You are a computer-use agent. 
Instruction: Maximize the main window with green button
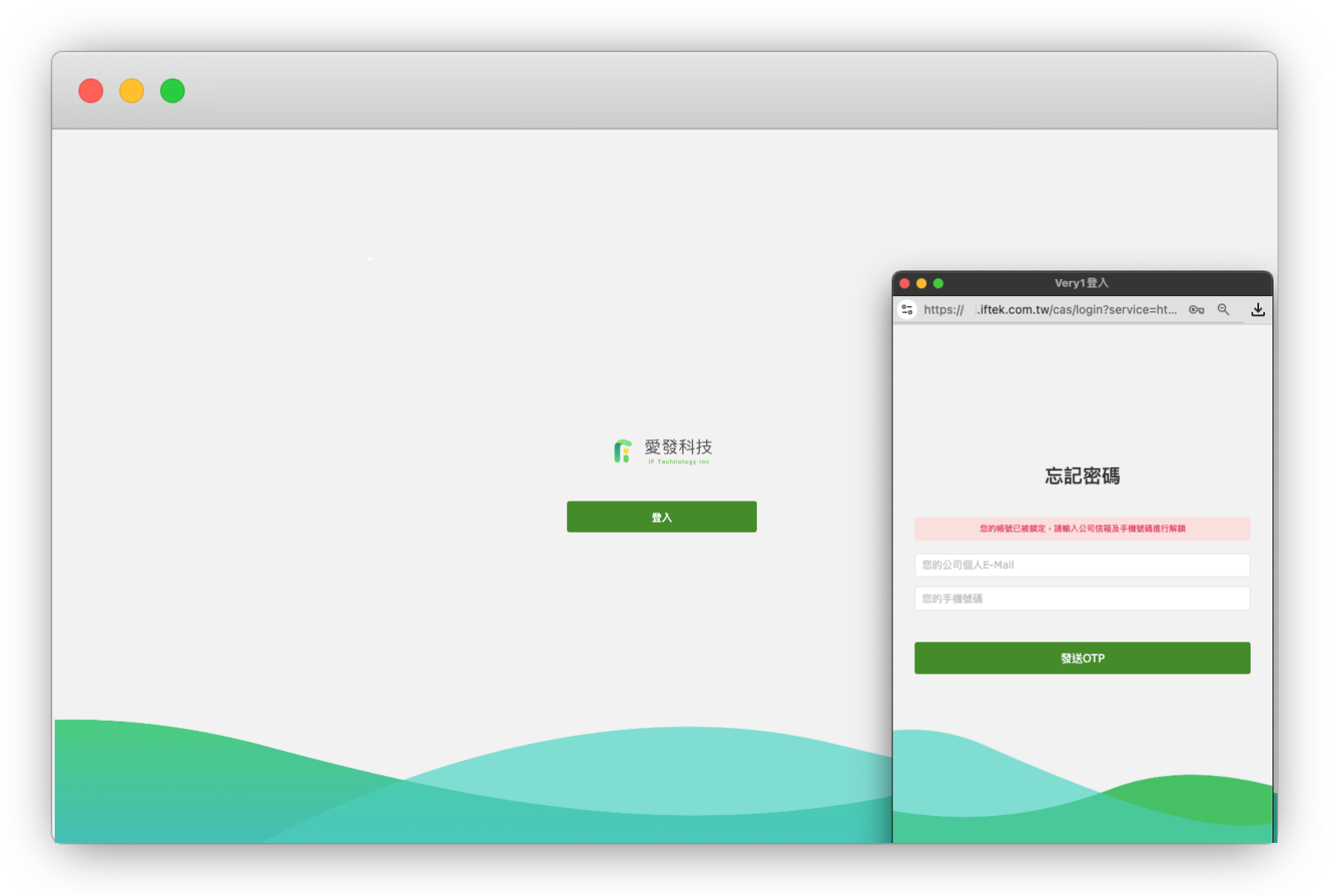pyautogui.click(x=173, y=91)
